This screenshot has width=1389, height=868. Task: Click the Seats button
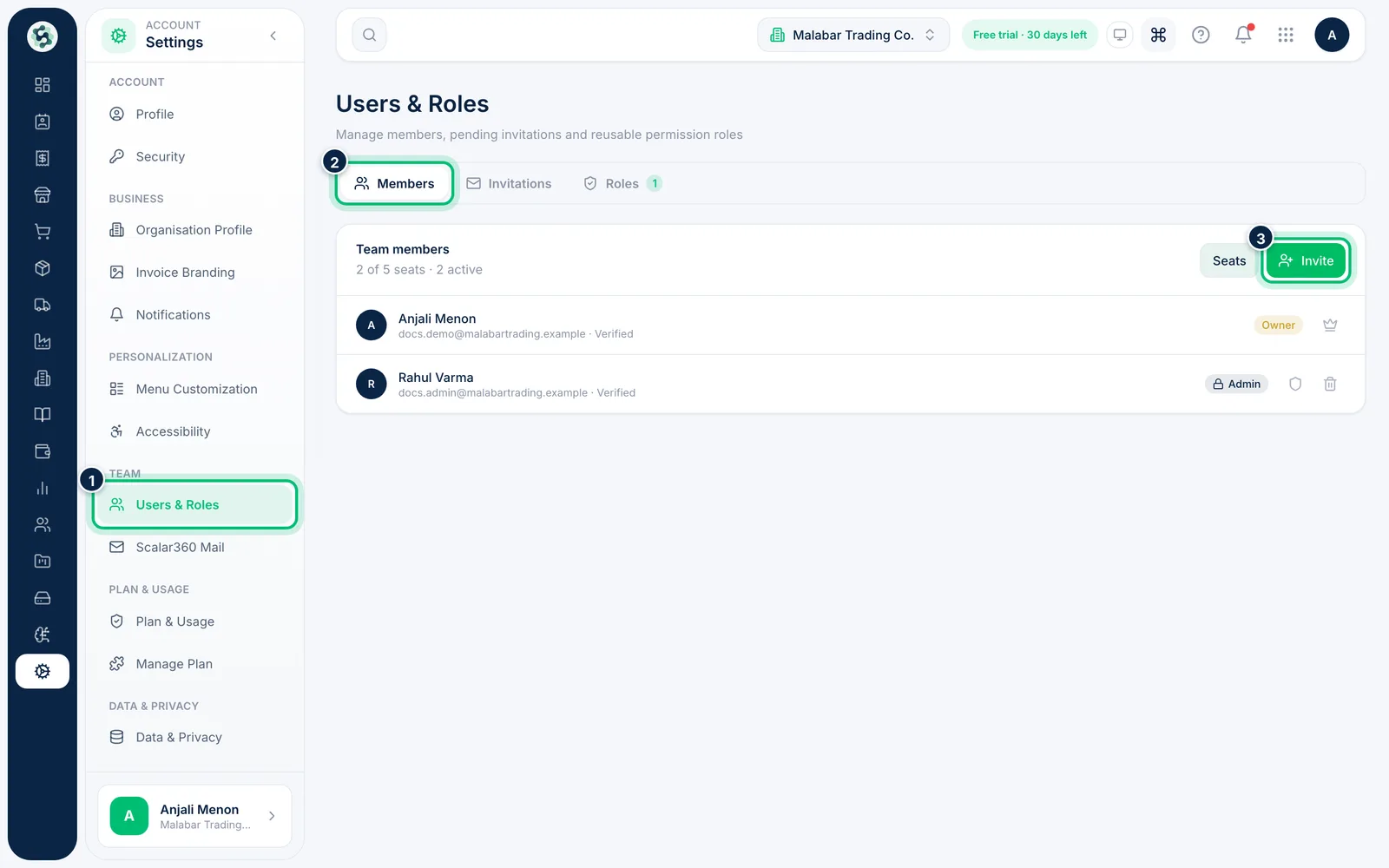click(1228, 260)
